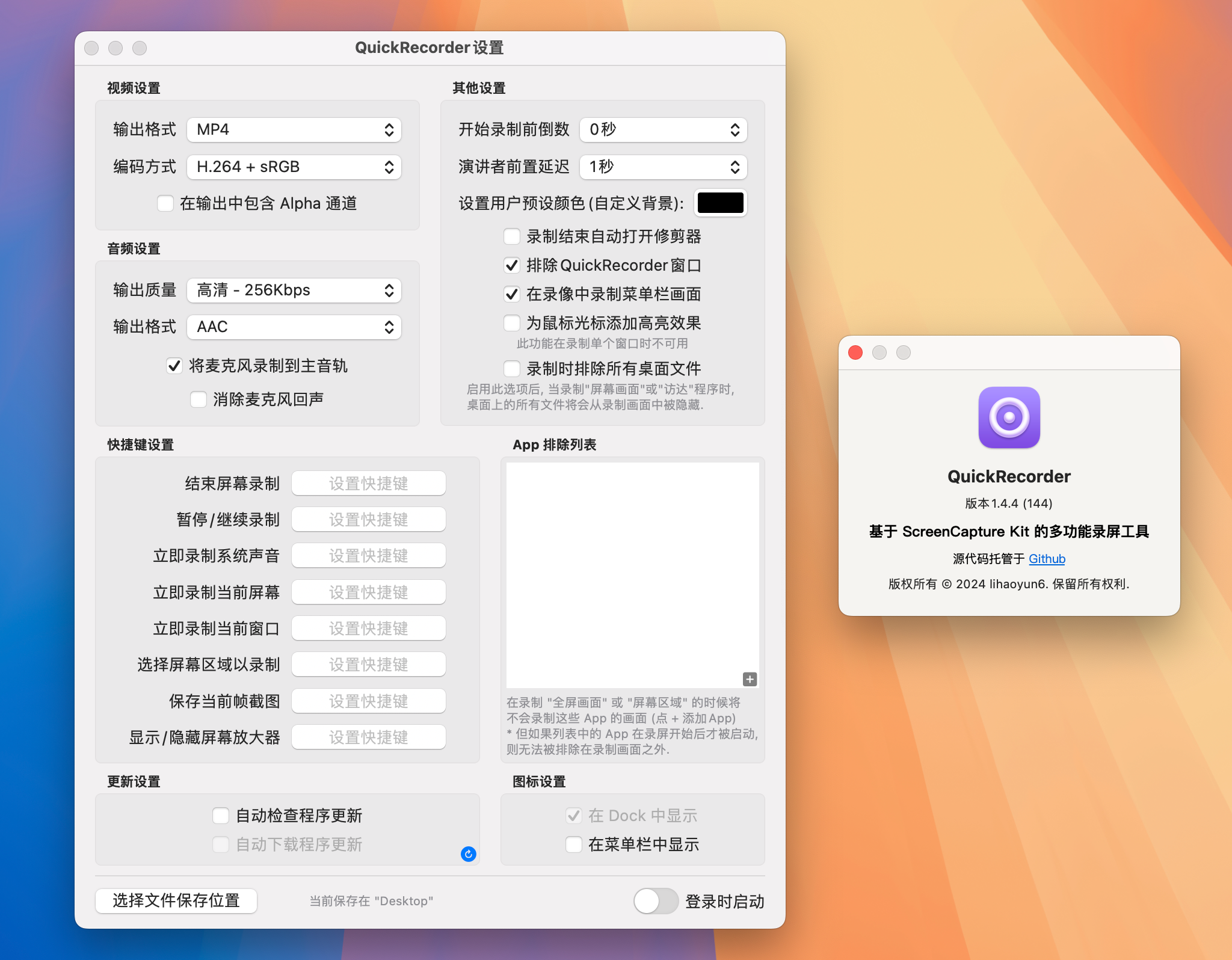Click the QuickRecorder app icon in About window
1232x960 pixels.
(1009, 417)
